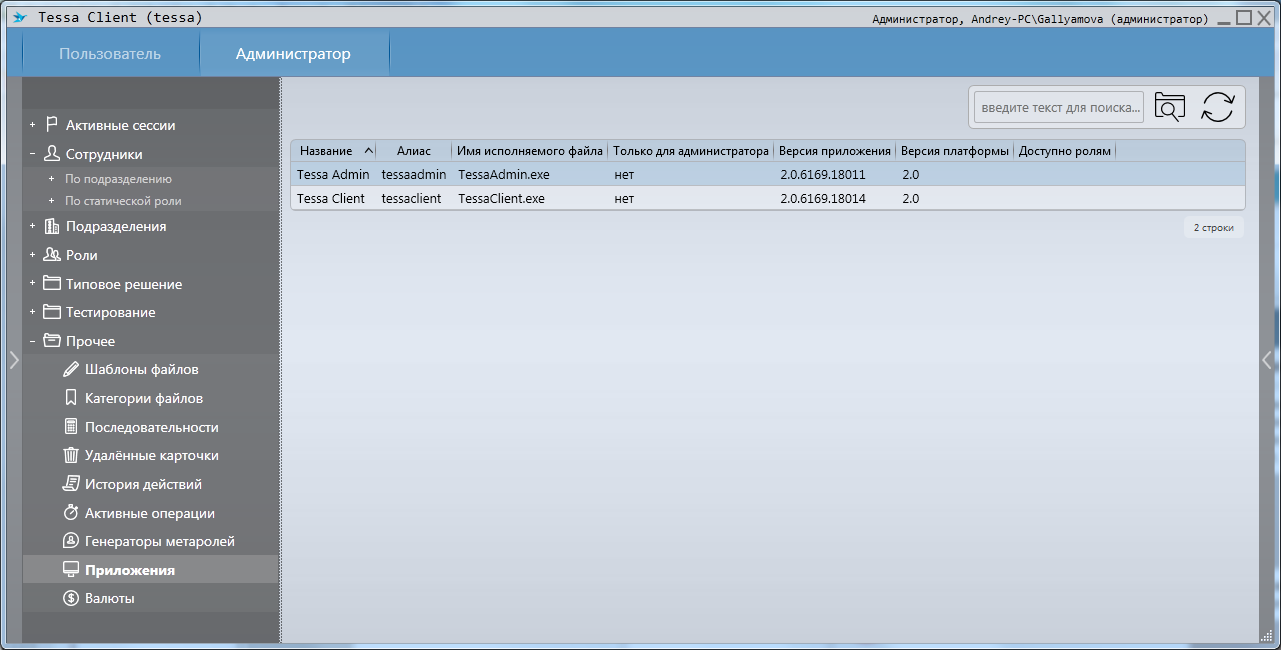Collapse the Сотрудники tree node
The width and height of the screenshot is (1281, 650).
point(32,155)
